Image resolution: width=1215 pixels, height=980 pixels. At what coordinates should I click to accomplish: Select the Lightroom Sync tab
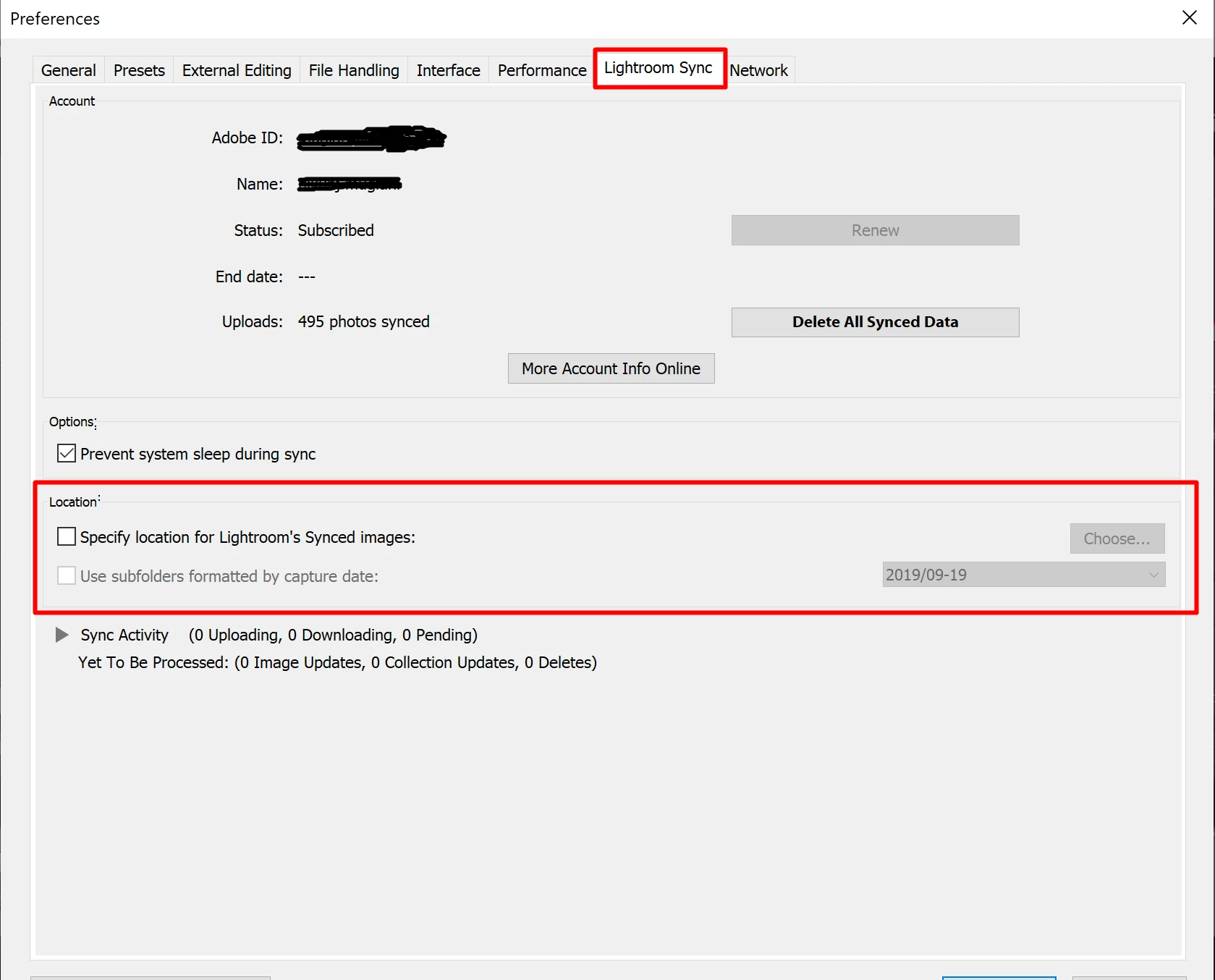pyautogui.click(x=659, y=68)
